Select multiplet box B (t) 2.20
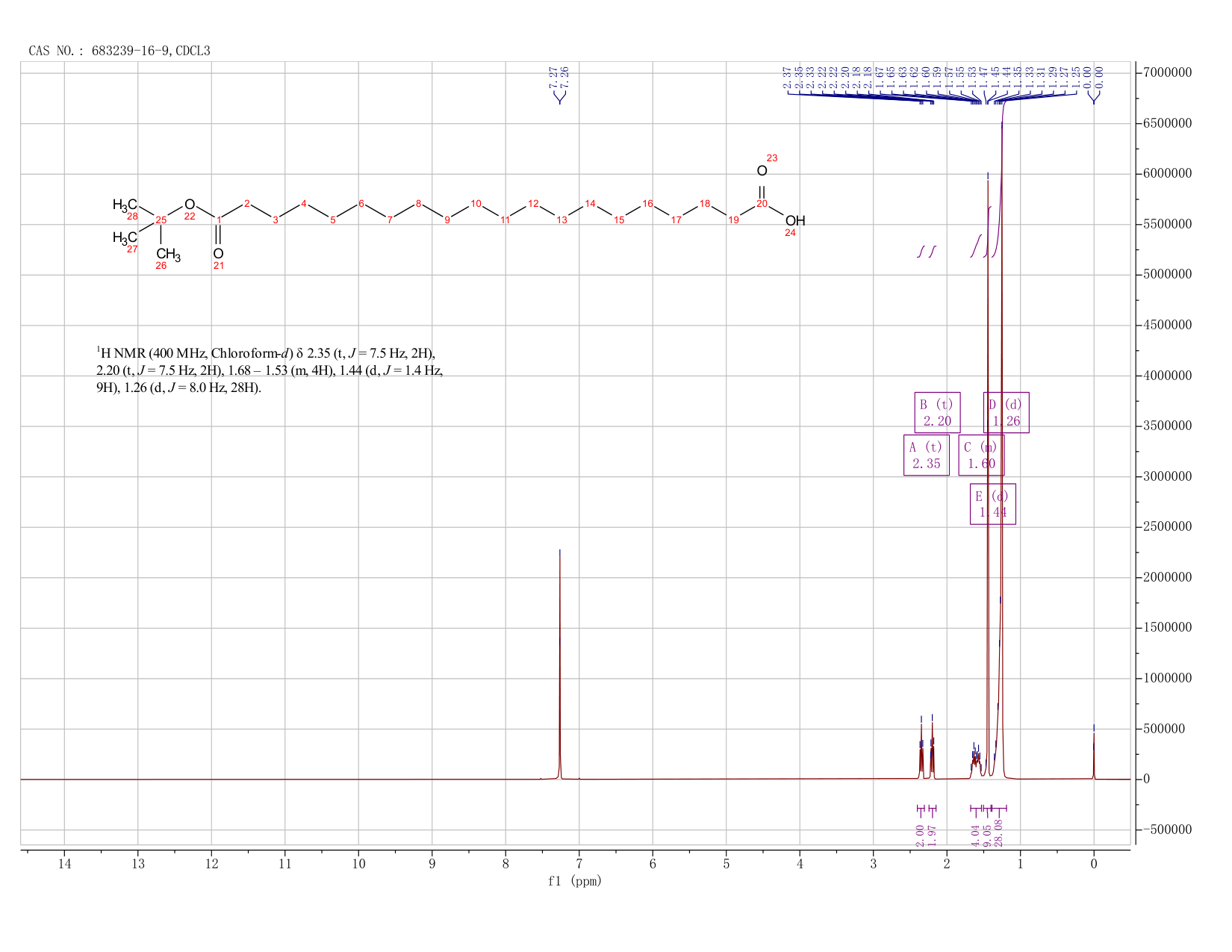Image resolution: width=1232 pixels, height=952 pixels. point(938,412)
